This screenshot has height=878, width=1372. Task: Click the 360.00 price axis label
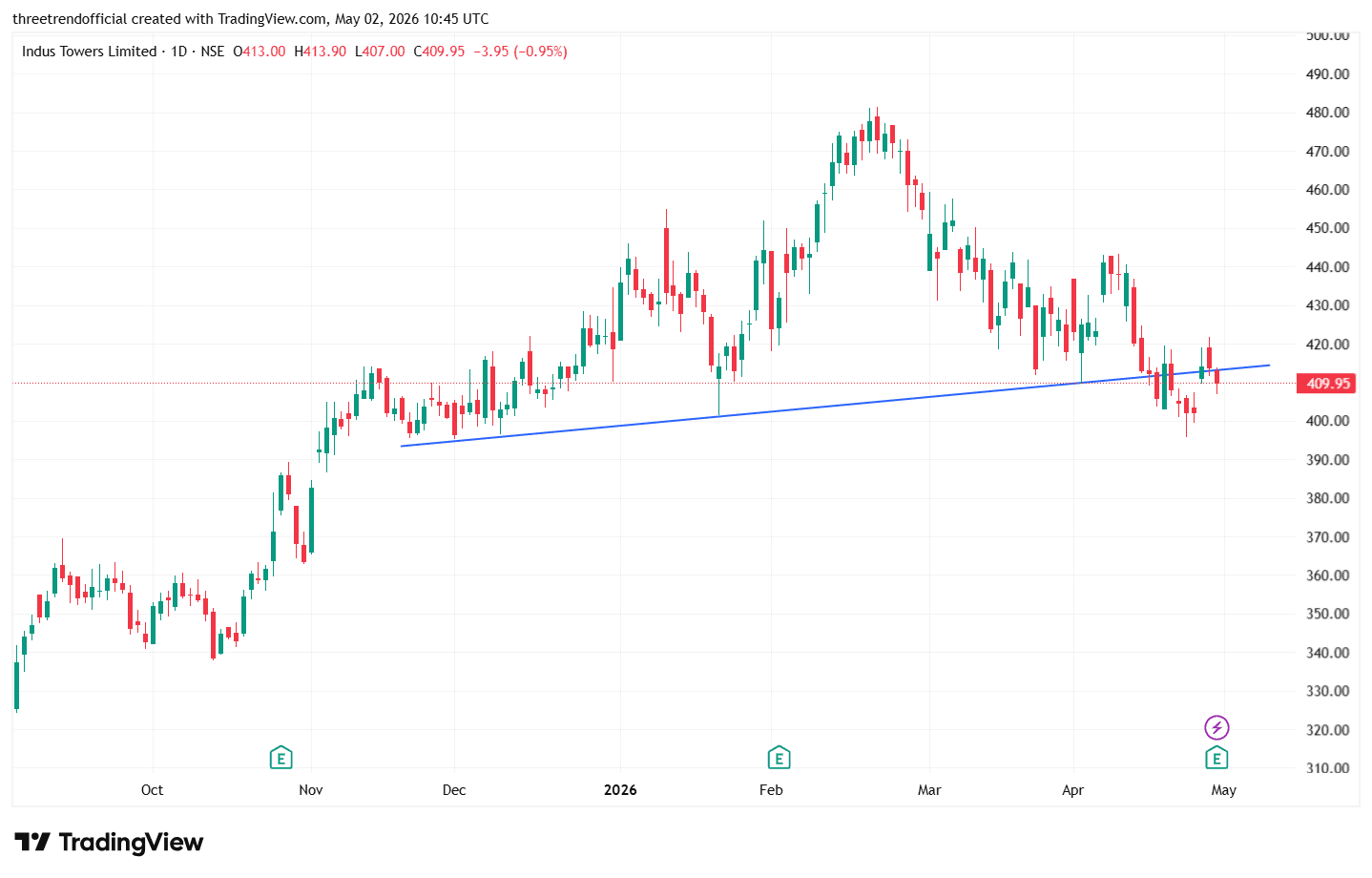1327,575
